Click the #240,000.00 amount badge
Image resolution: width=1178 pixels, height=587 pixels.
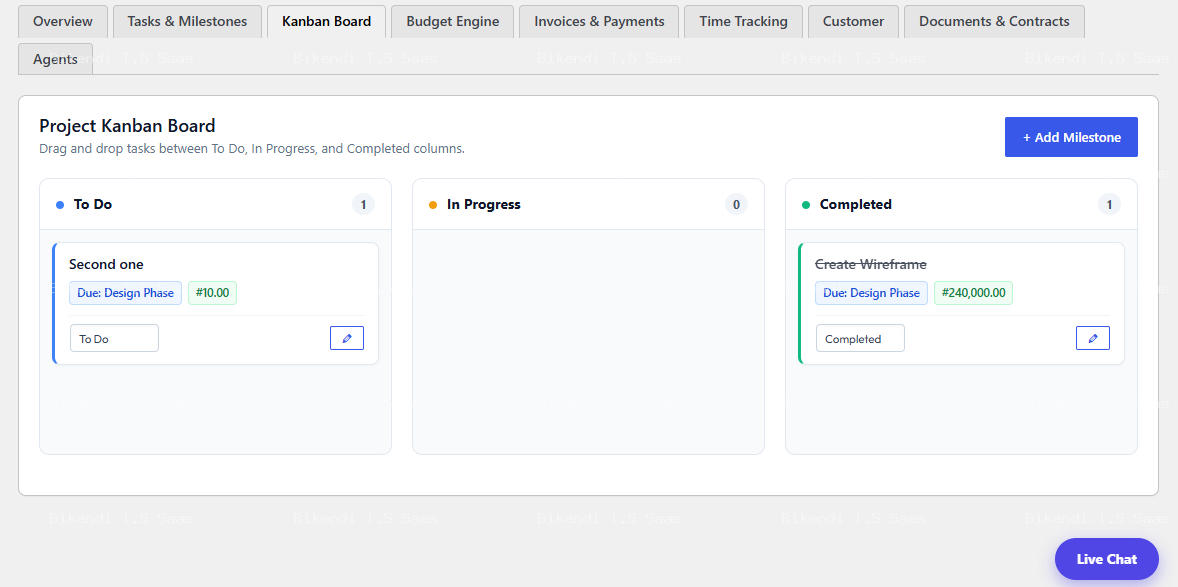974,293
